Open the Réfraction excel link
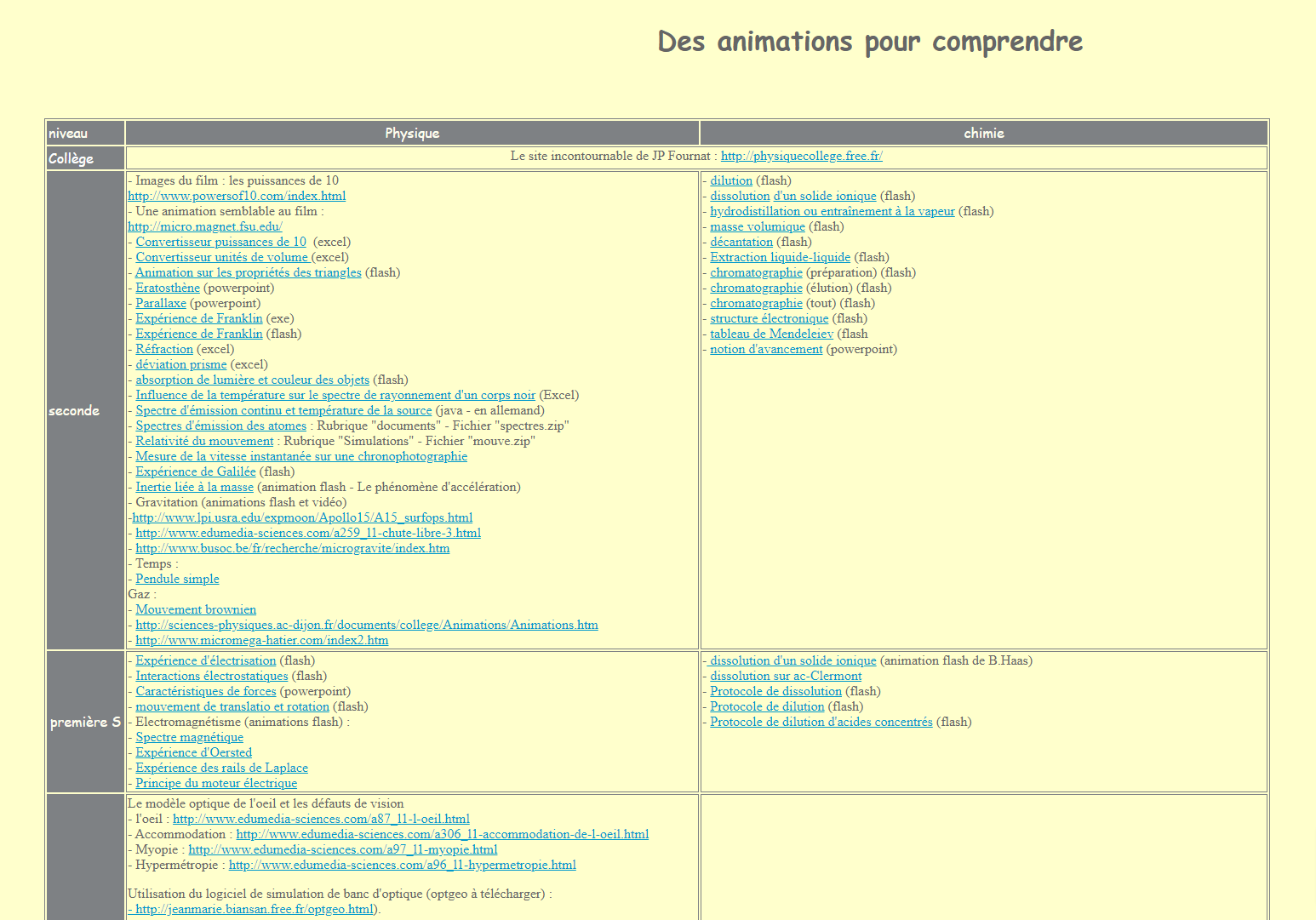Screen dimensions: 1316x920 (x=164, y=350)
